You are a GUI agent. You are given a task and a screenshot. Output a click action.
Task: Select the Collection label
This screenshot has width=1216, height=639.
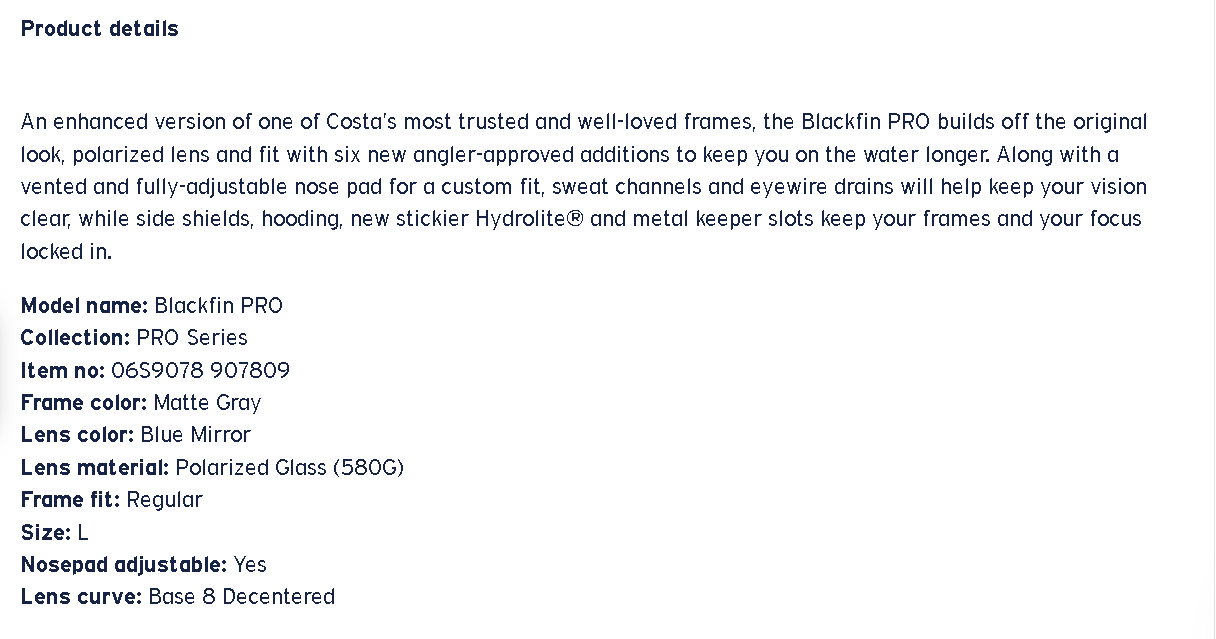(x=75, y=338)
